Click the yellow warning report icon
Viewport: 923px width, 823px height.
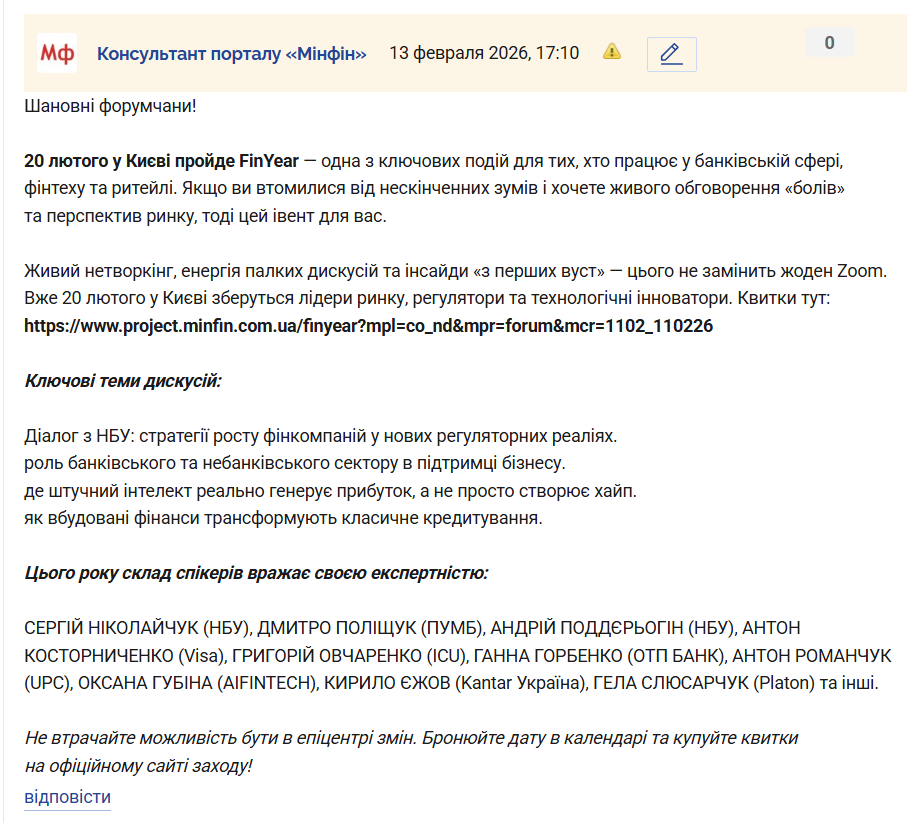pos(612,52)
